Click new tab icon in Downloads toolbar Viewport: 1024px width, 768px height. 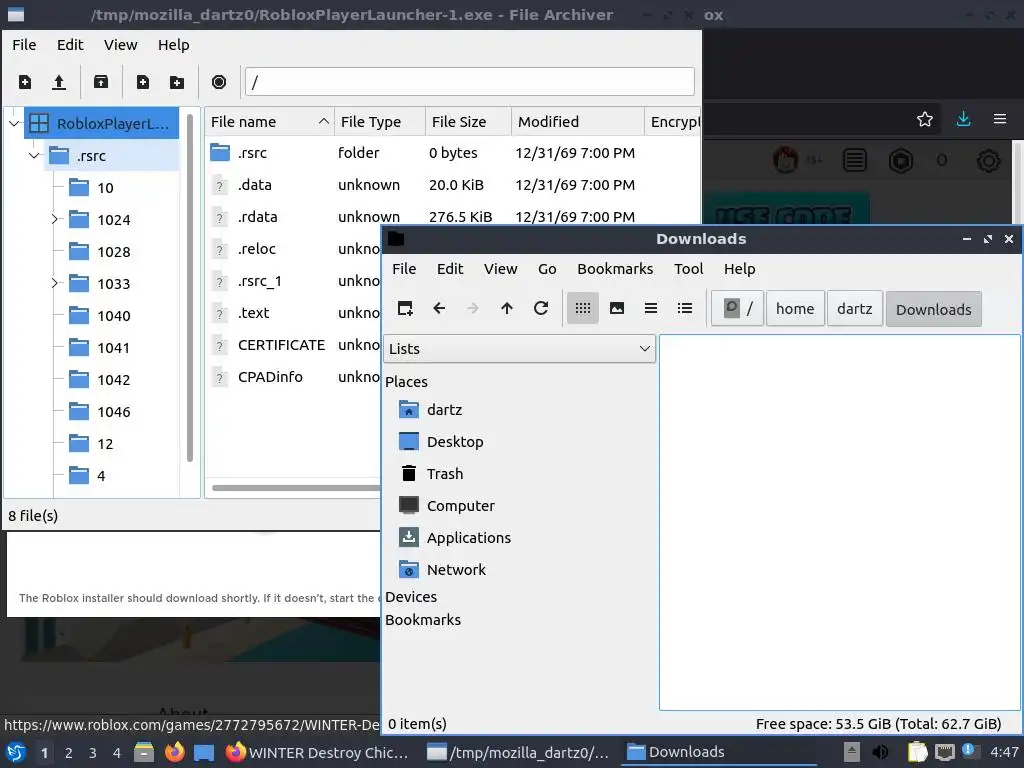coord(405,308)
